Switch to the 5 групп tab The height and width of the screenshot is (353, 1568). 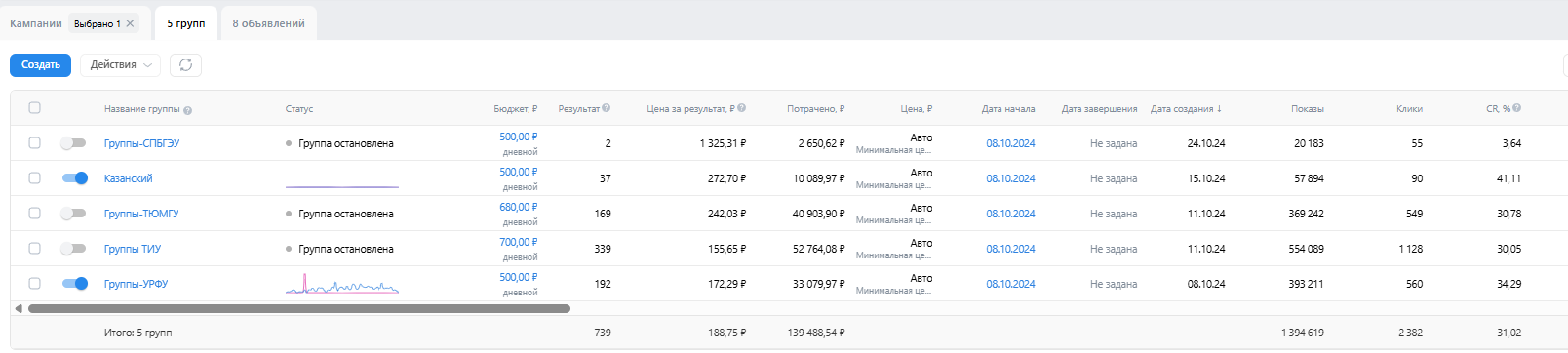tap(186, 23)
